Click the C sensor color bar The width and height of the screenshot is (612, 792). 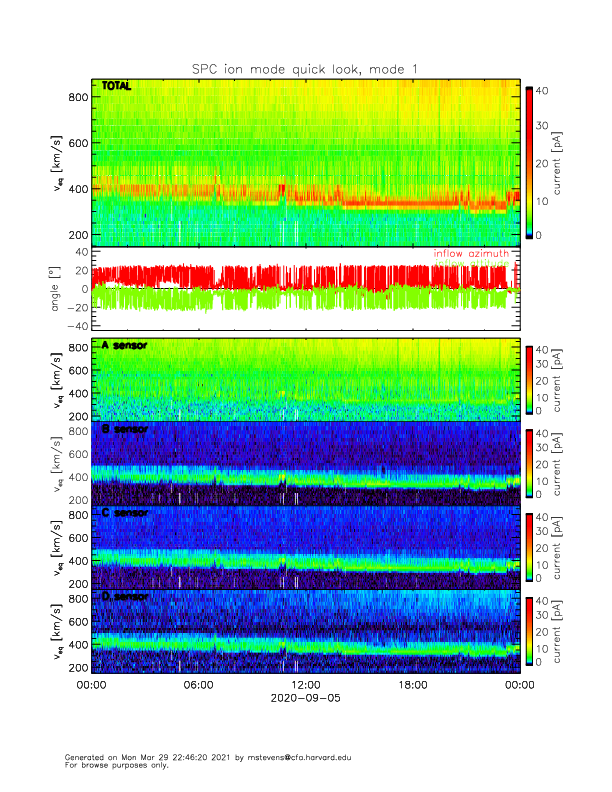(529, 546)
